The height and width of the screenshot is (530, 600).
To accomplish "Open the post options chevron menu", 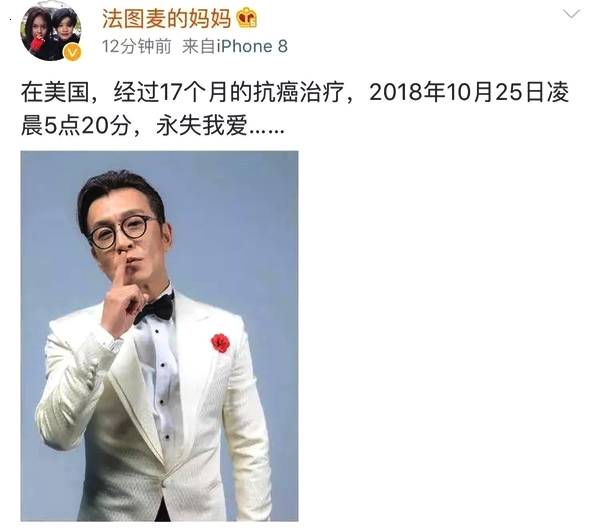I will tap(571, 15).
